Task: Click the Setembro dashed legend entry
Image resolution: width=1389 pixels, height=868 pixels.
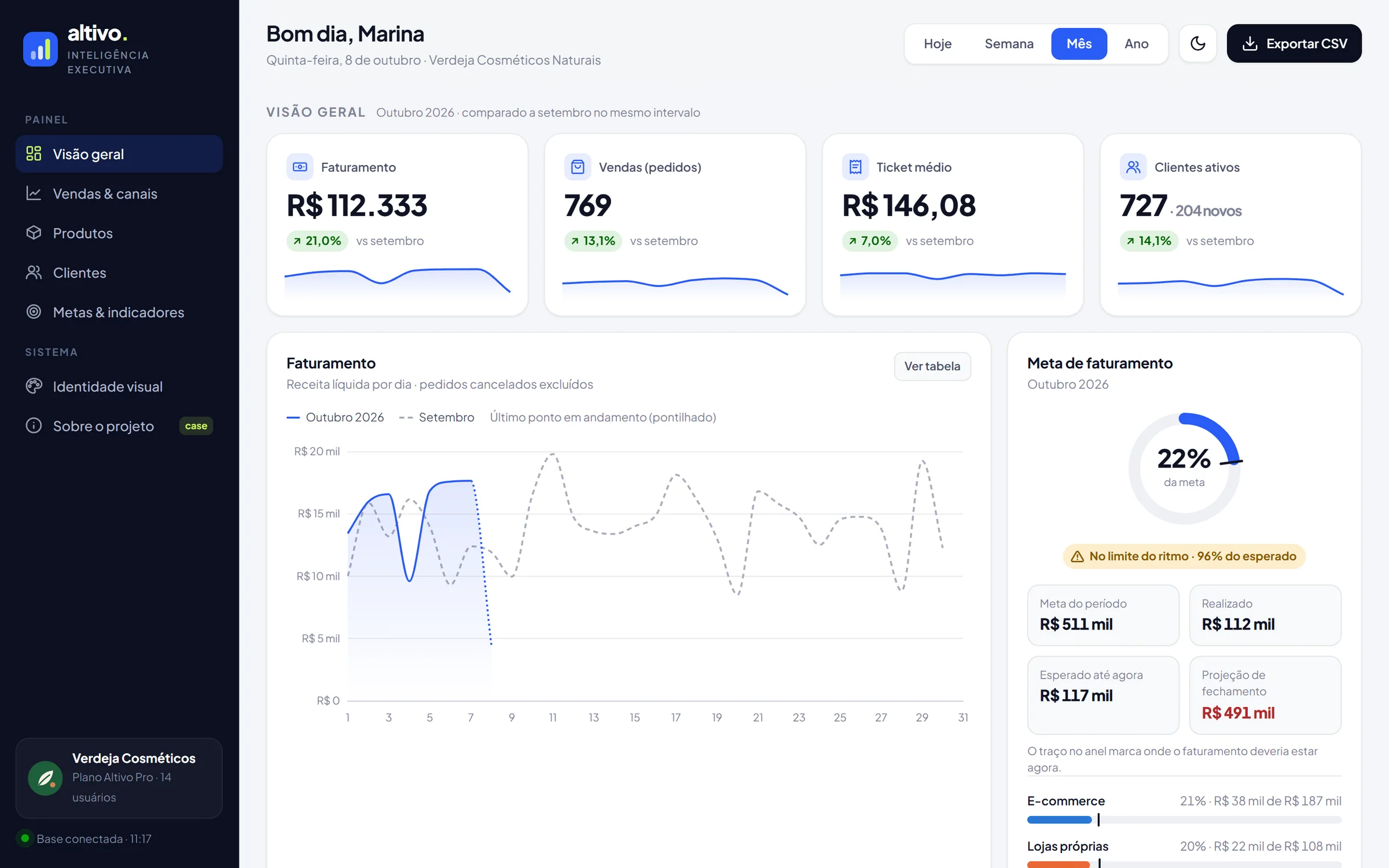Action: pos(436,417)
